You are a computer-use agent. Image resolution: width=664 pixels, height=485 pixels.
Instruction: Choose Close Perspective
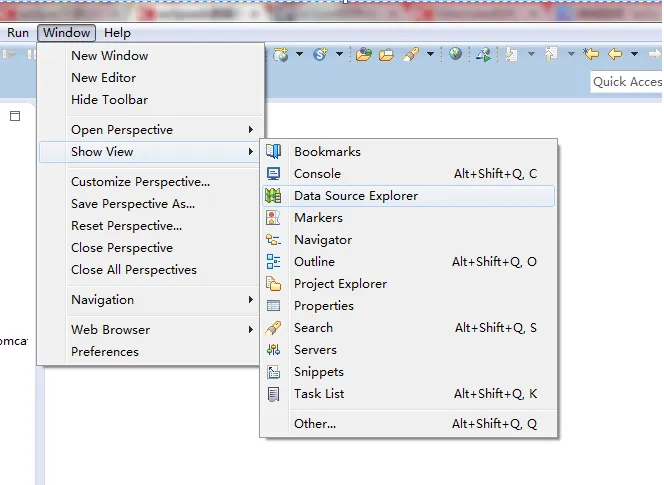(150, 248)
